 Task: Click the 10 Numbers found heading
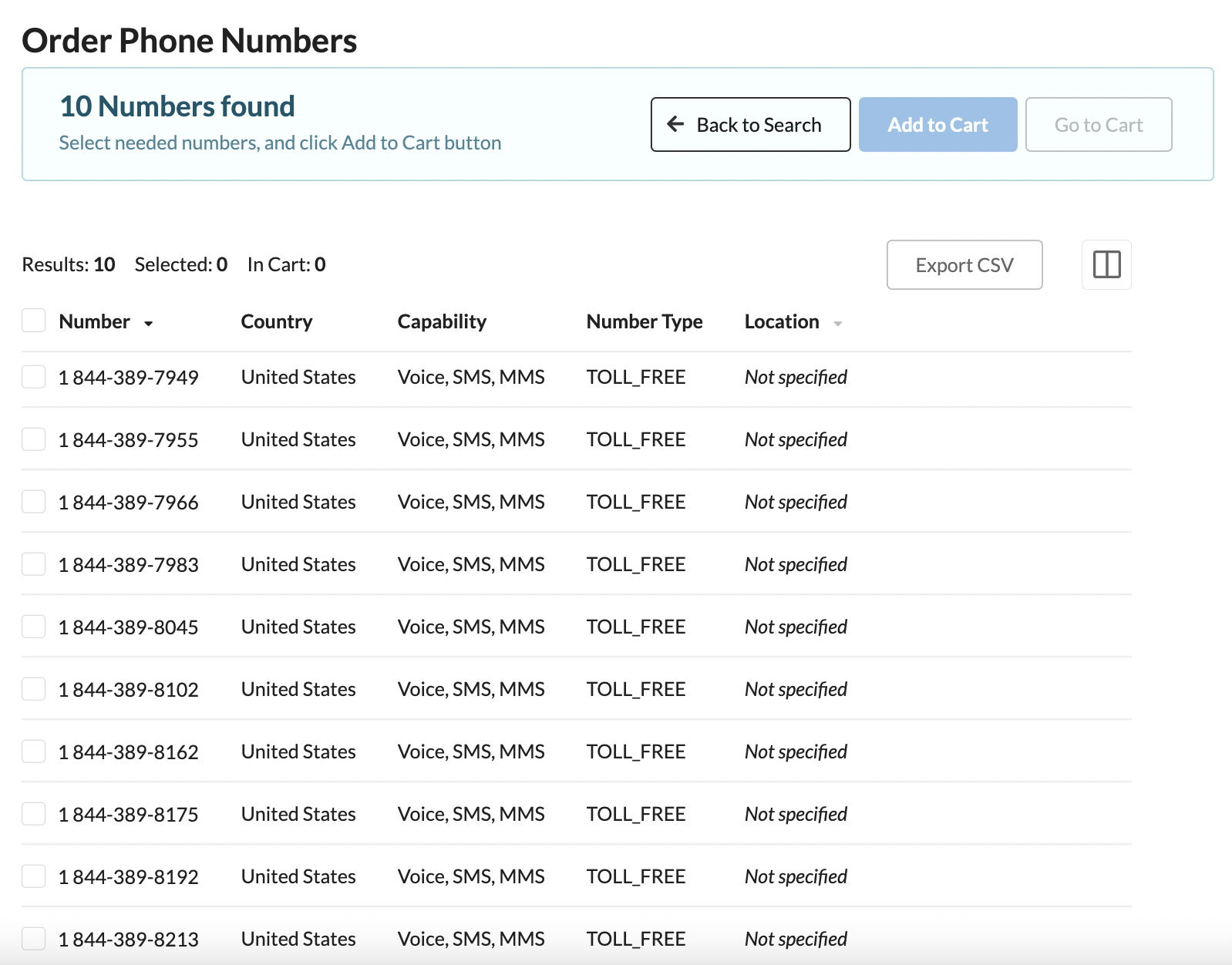tap(177, 106)
